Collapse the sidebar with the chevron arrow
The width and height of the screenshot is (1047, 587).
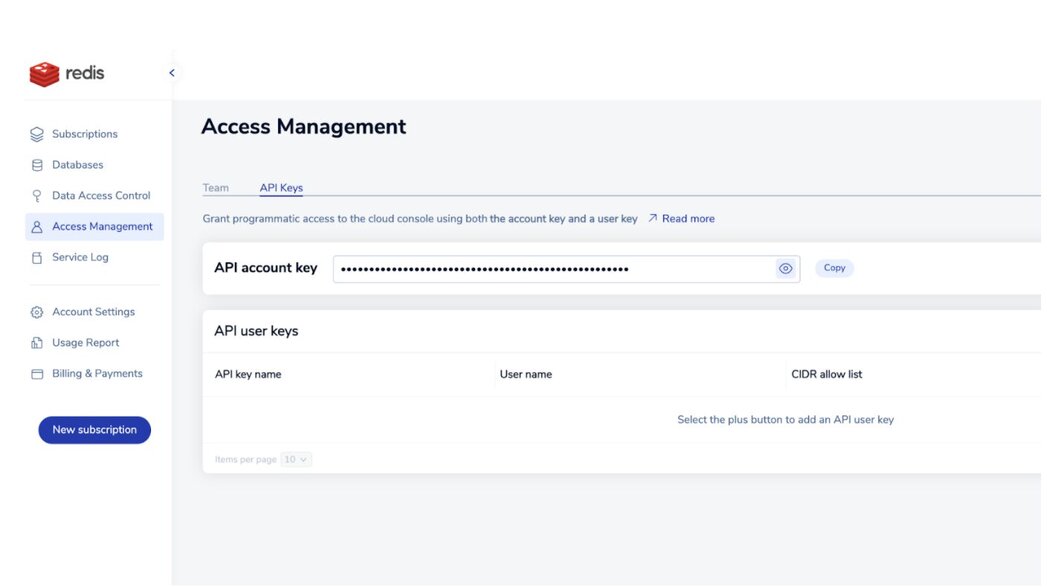click(x=171, y=73)
